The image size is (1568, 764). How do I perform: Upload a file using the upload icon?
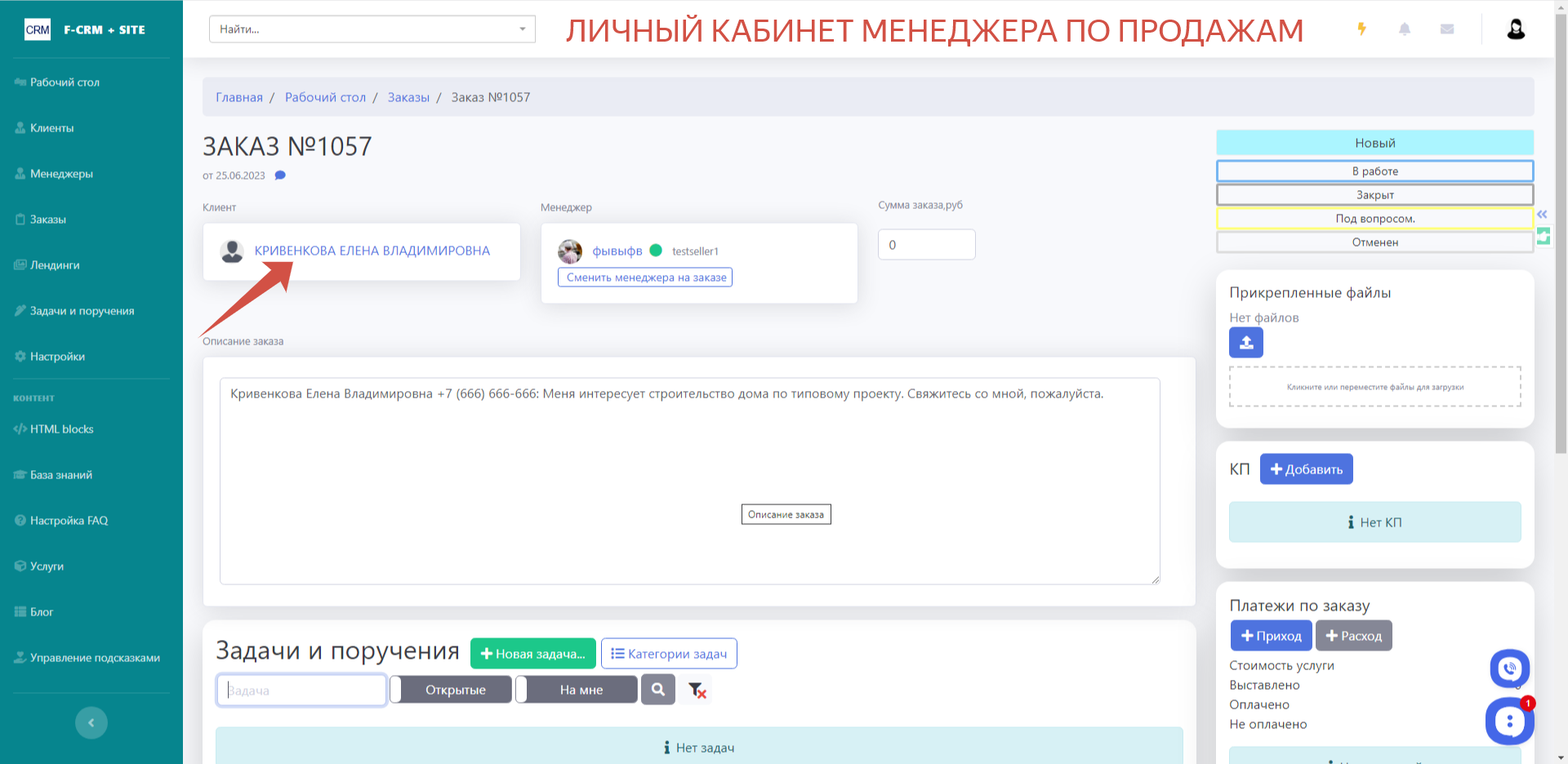point(1245,342)
